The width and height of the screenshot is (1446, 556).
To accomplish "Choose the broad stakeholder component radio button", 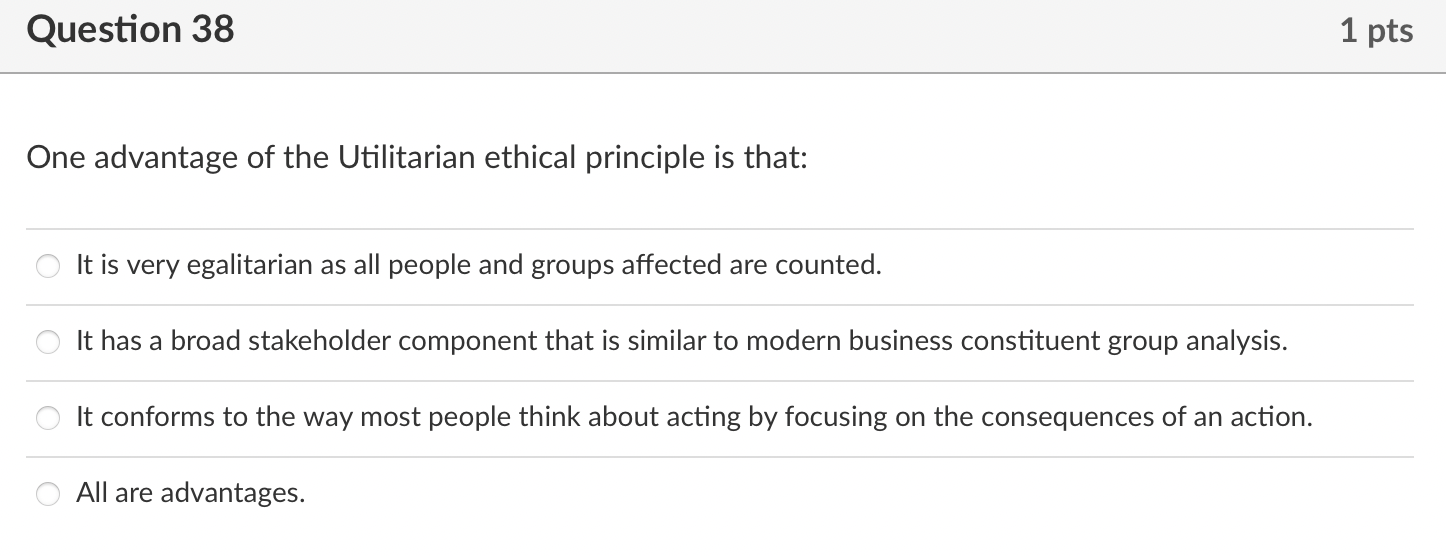I will pyautogui.click(x=47, y=342).
